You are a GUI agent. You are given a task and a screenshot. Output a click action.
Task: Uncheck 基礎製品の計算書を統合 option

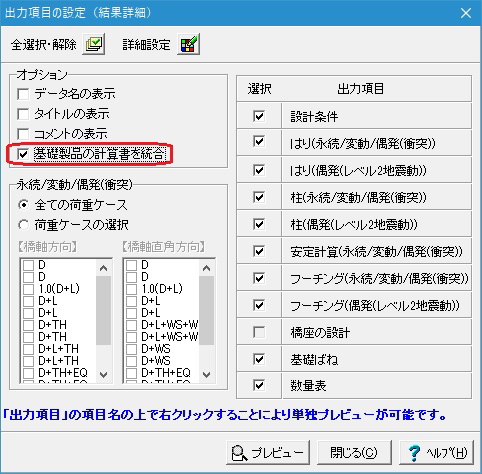pos(23,154)
